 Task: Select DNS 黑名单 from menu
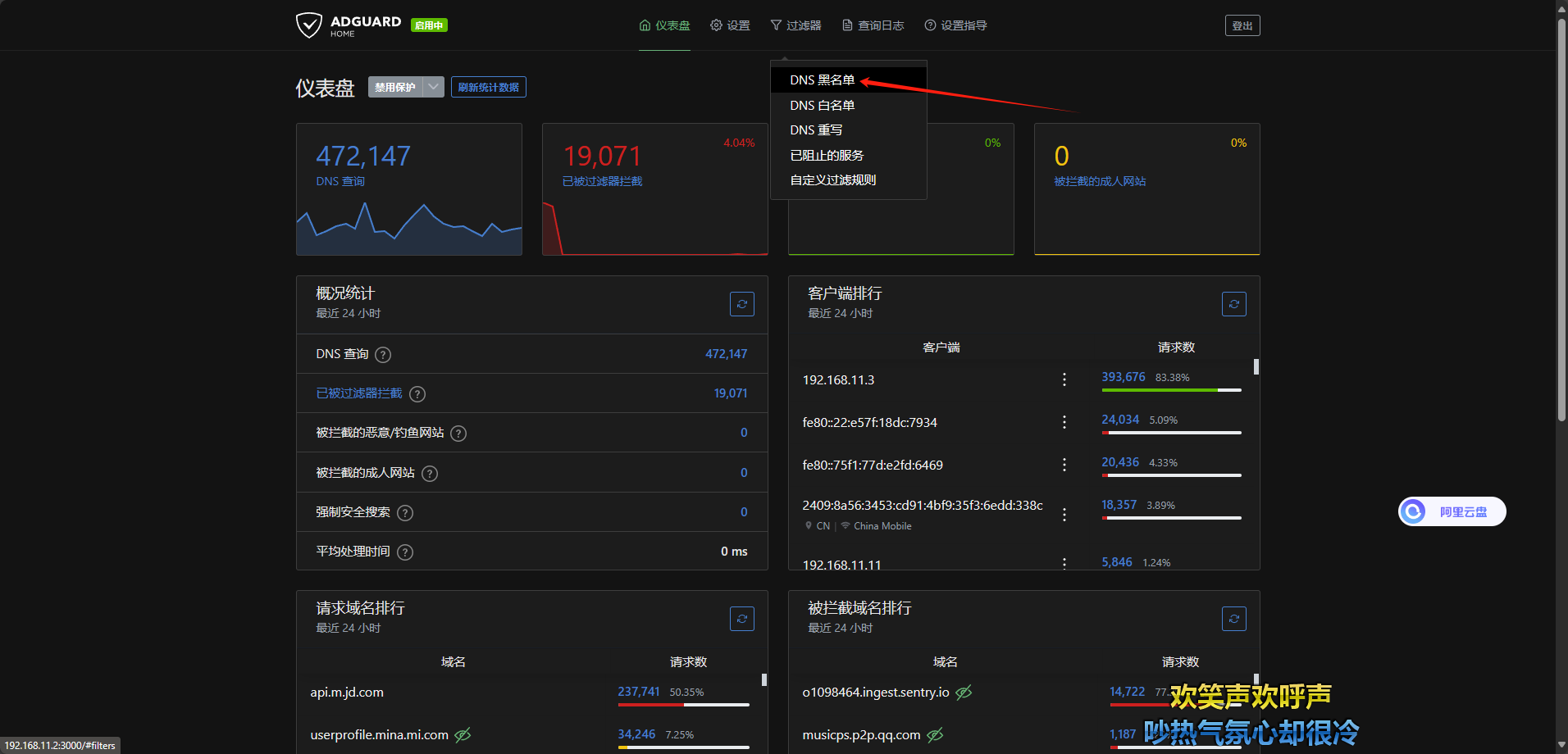click(x=822, y=80)
